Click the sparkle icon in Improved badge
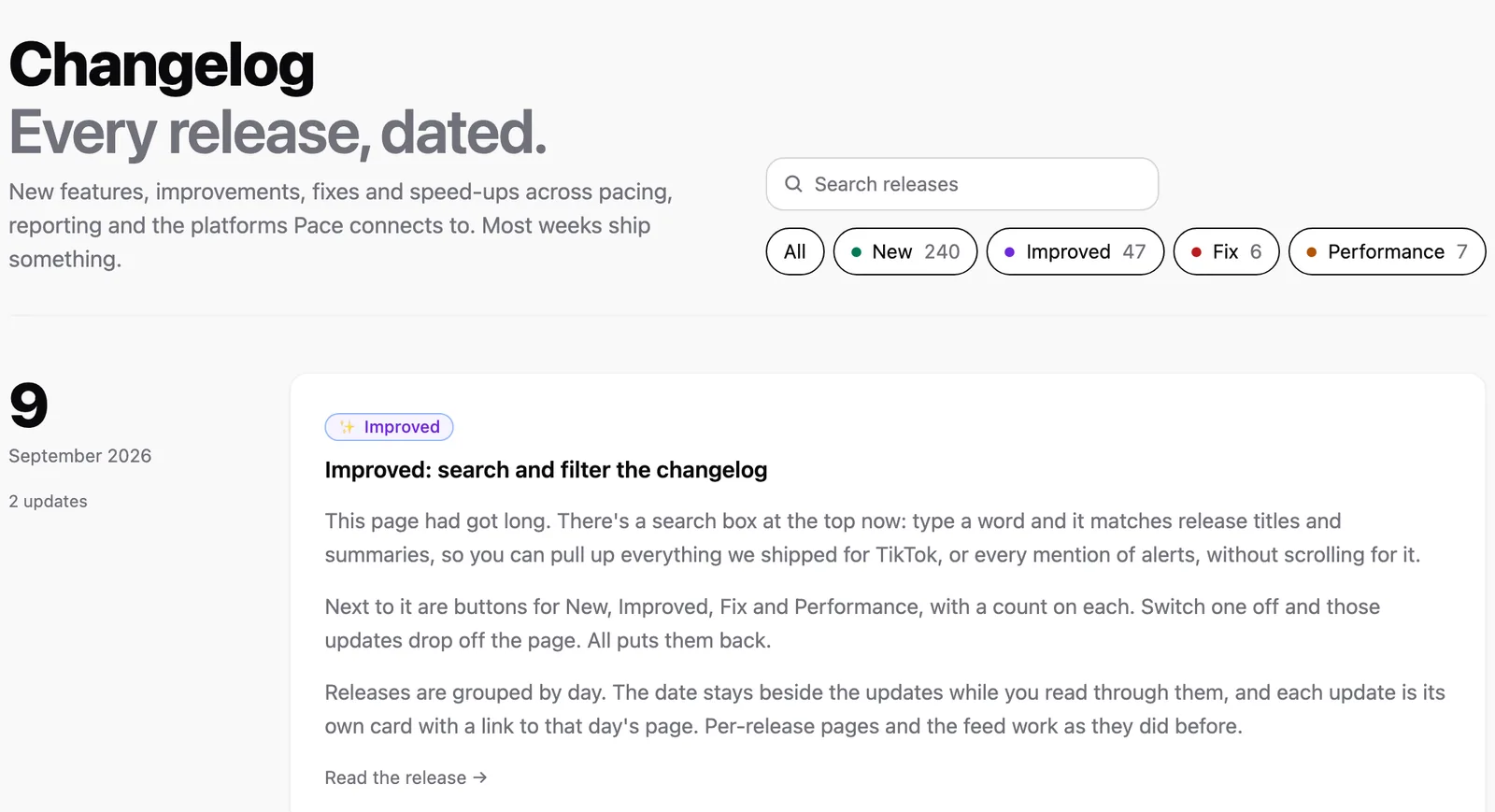Screen dimensions: 1495x812 point(347,427)
